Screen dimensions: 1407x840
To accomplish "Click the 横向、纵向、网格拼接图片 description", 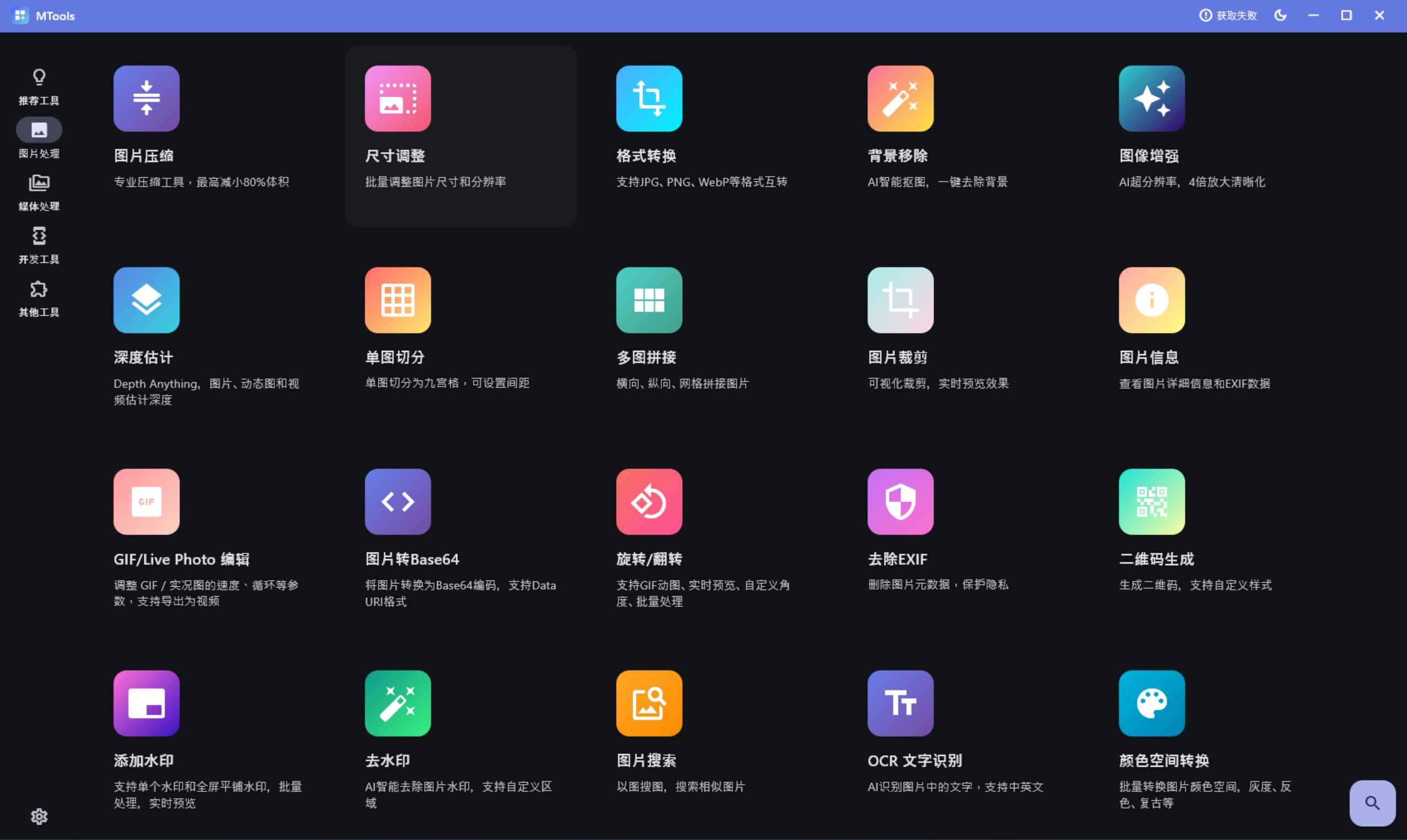I will click(x=682, y=383).
